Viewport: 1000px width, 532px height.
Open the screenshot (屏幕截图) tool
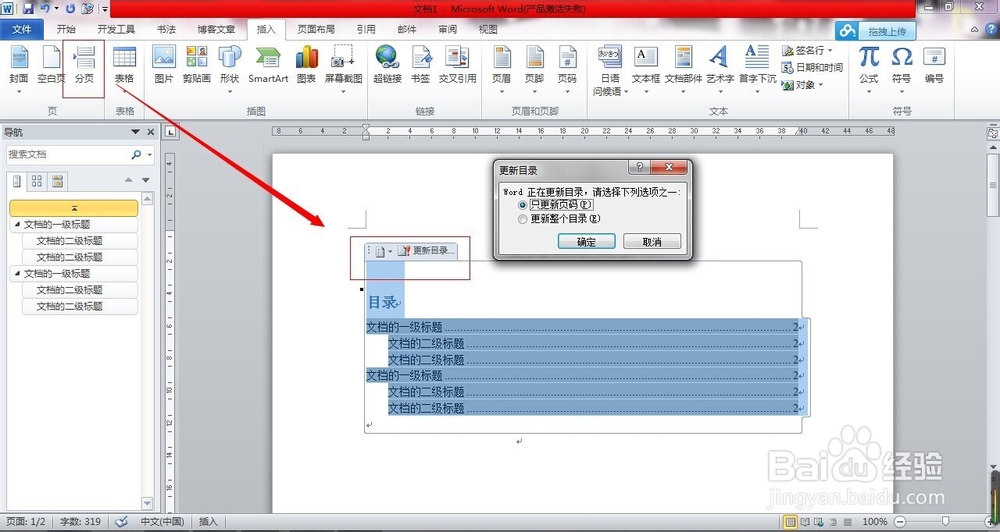pyautogui.click(x=343, y=68)
